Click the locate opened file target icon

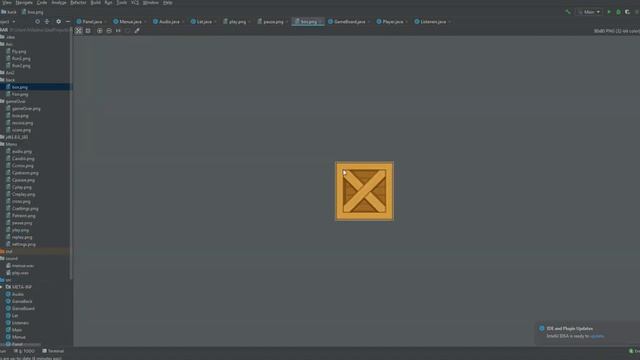point(38,22)
